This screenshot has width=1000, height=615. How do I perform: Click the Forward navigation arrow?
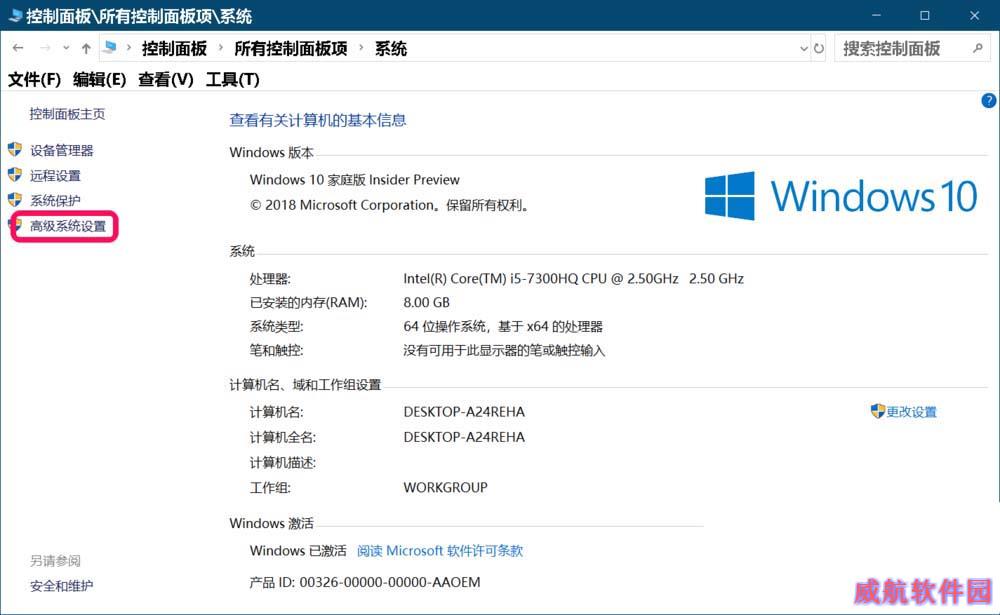click(x=45, y=48)
